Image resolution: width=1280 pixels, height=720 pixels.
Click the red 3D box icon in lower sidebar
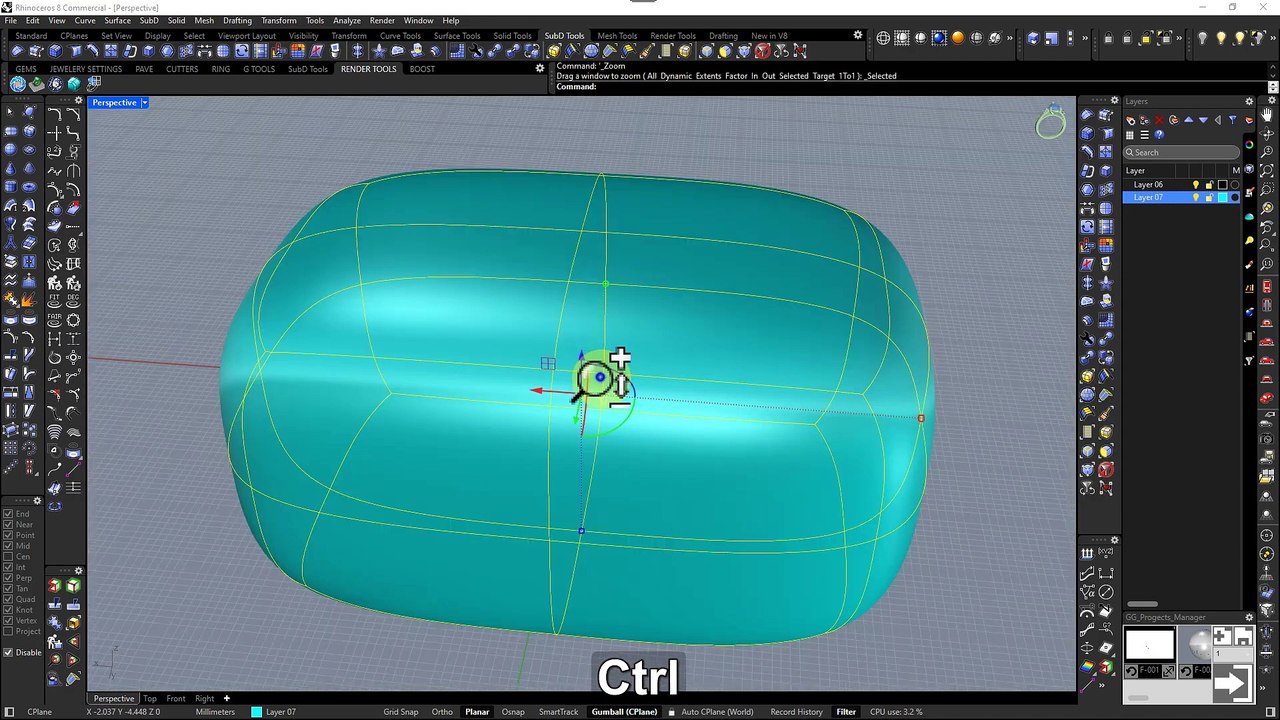pos(54,585)
